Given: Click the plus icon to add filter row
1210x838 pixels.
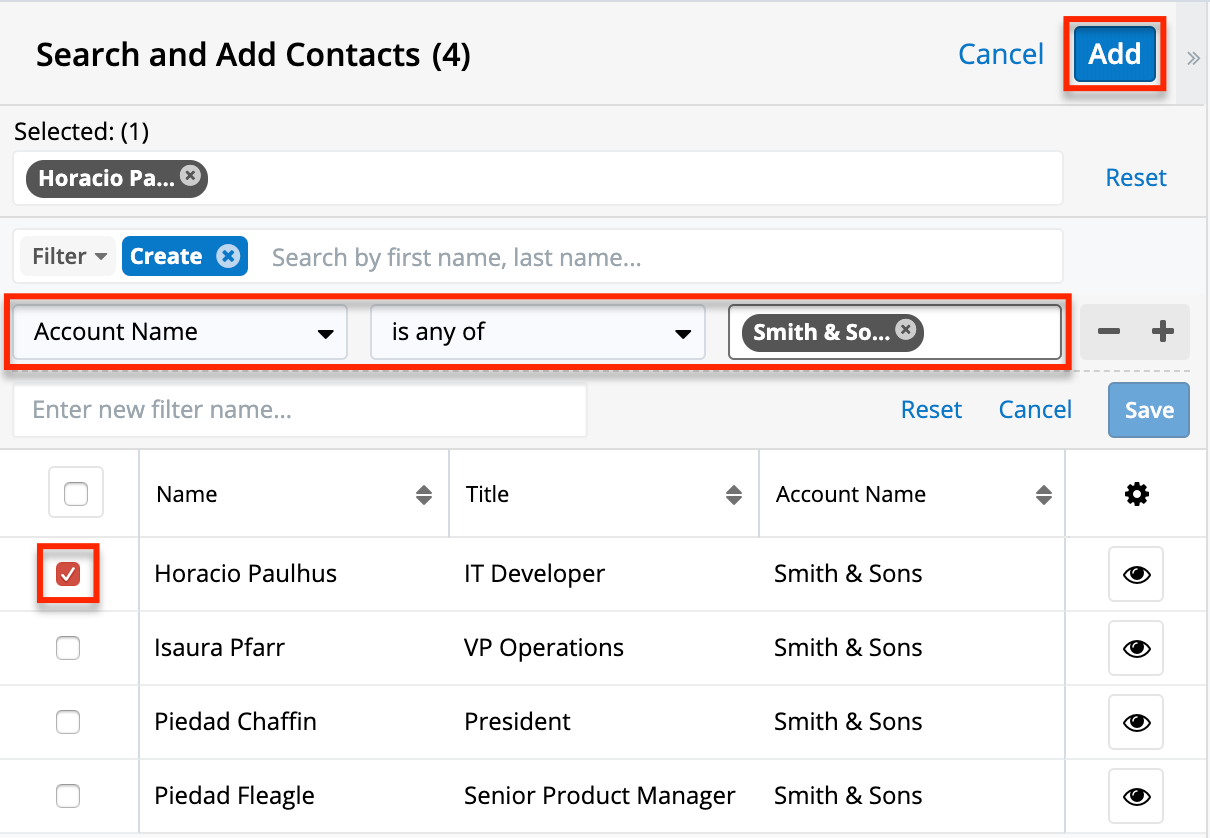Looking at the screenshot, I should tap(1162, 333).
